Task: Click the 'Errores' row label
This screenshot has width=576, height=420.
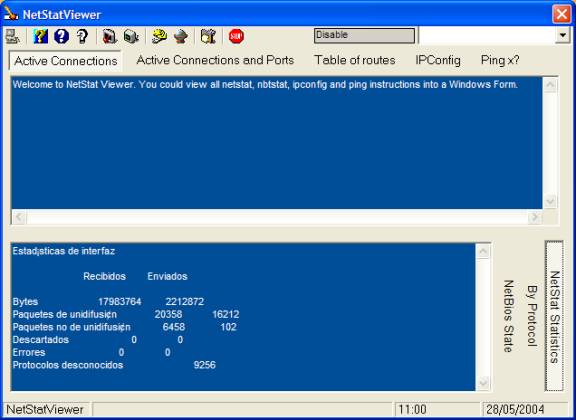Action: coord(29,352)
